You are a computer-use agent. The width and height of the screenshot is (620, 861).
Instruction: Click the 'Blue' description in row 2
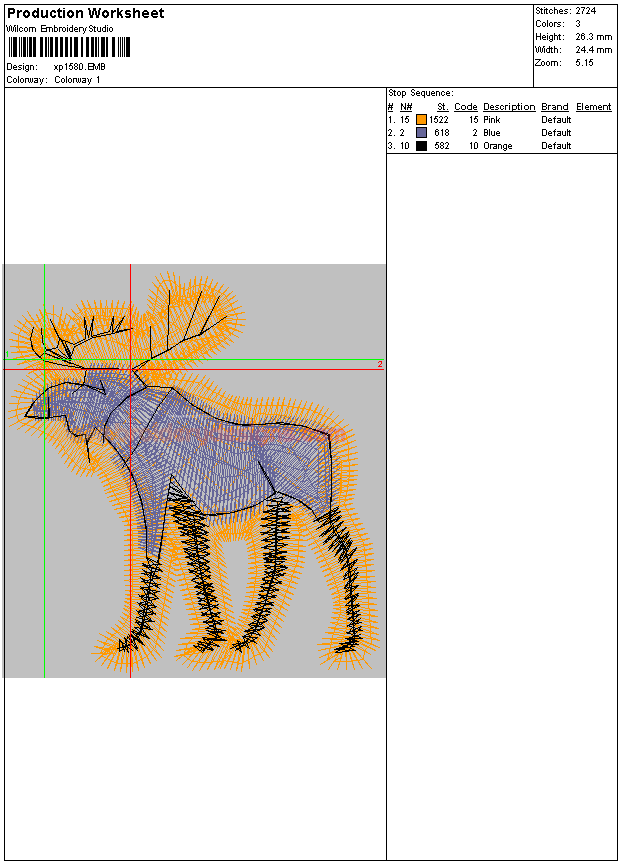(x=491, y=133)
